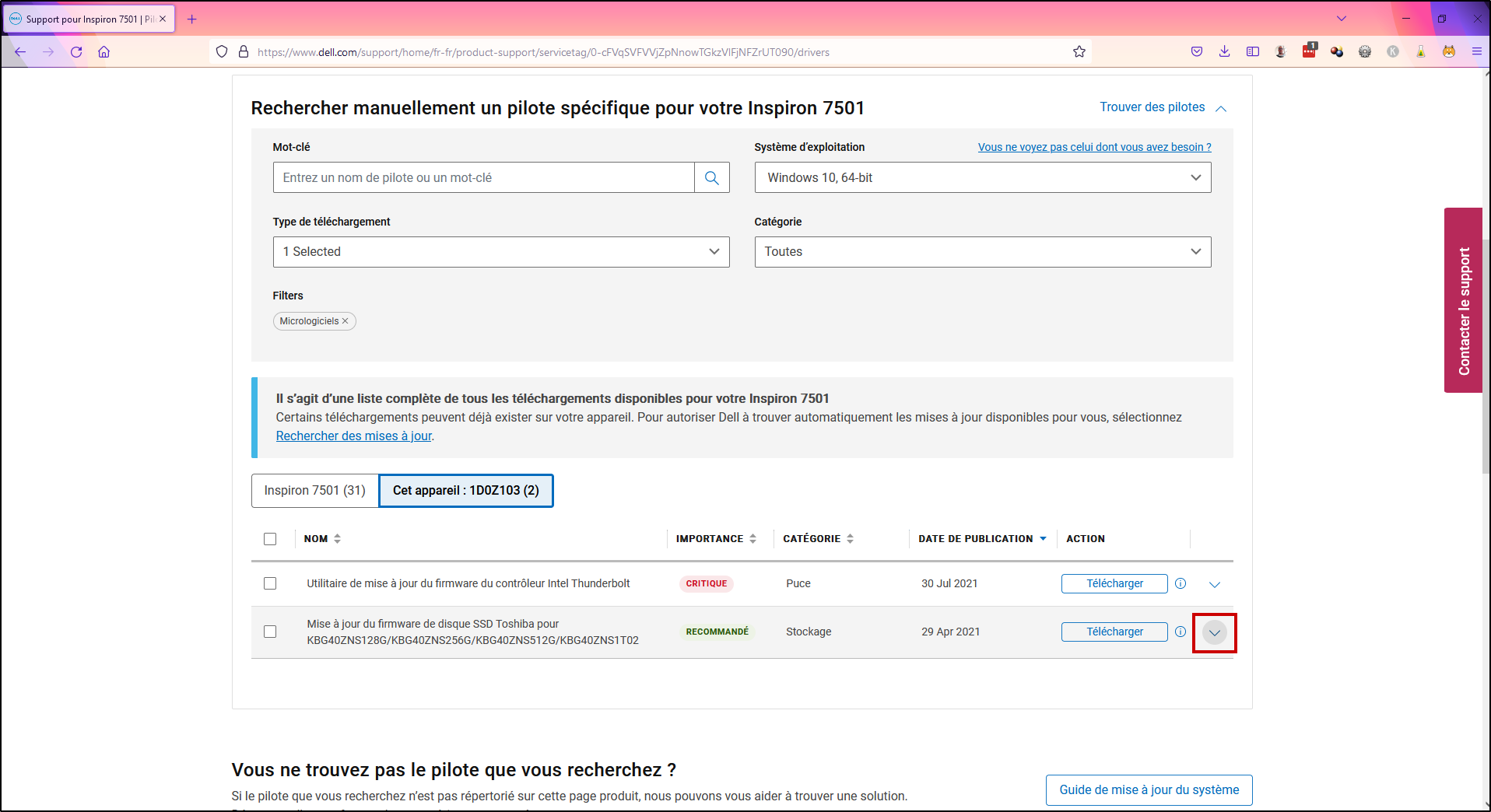Image resolution: width=1491 pixels, height=812 pixels.
Task: Toggle the sidebar panel icon in the toolbar
Action: 1253,52
